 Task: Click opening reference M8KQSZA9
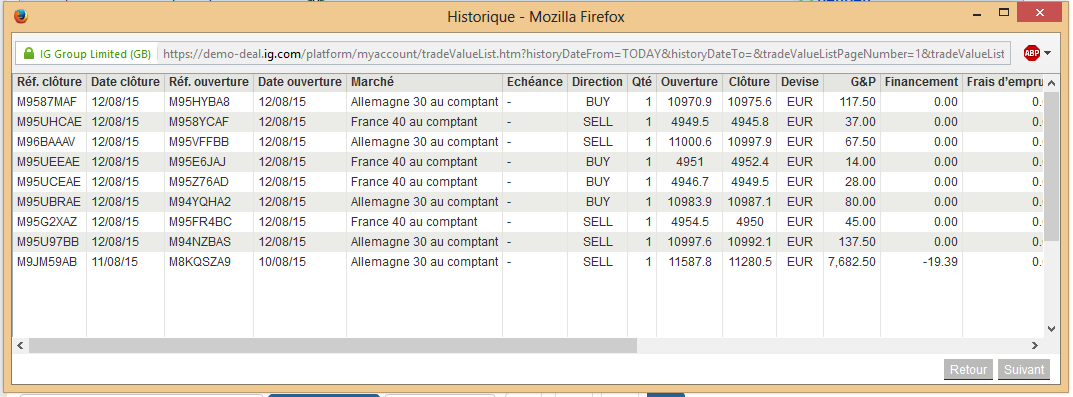point(200,261)
